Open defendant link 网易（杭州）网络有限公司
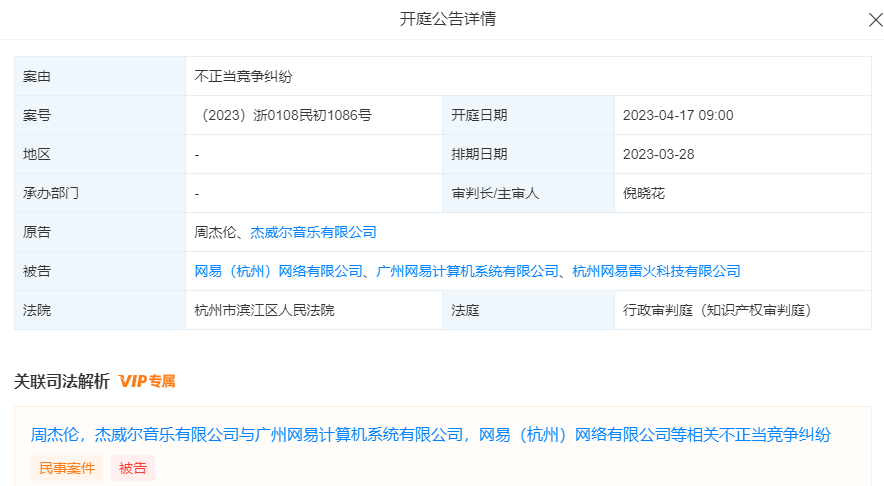This screenshot has width=884, height=486. 279,271
